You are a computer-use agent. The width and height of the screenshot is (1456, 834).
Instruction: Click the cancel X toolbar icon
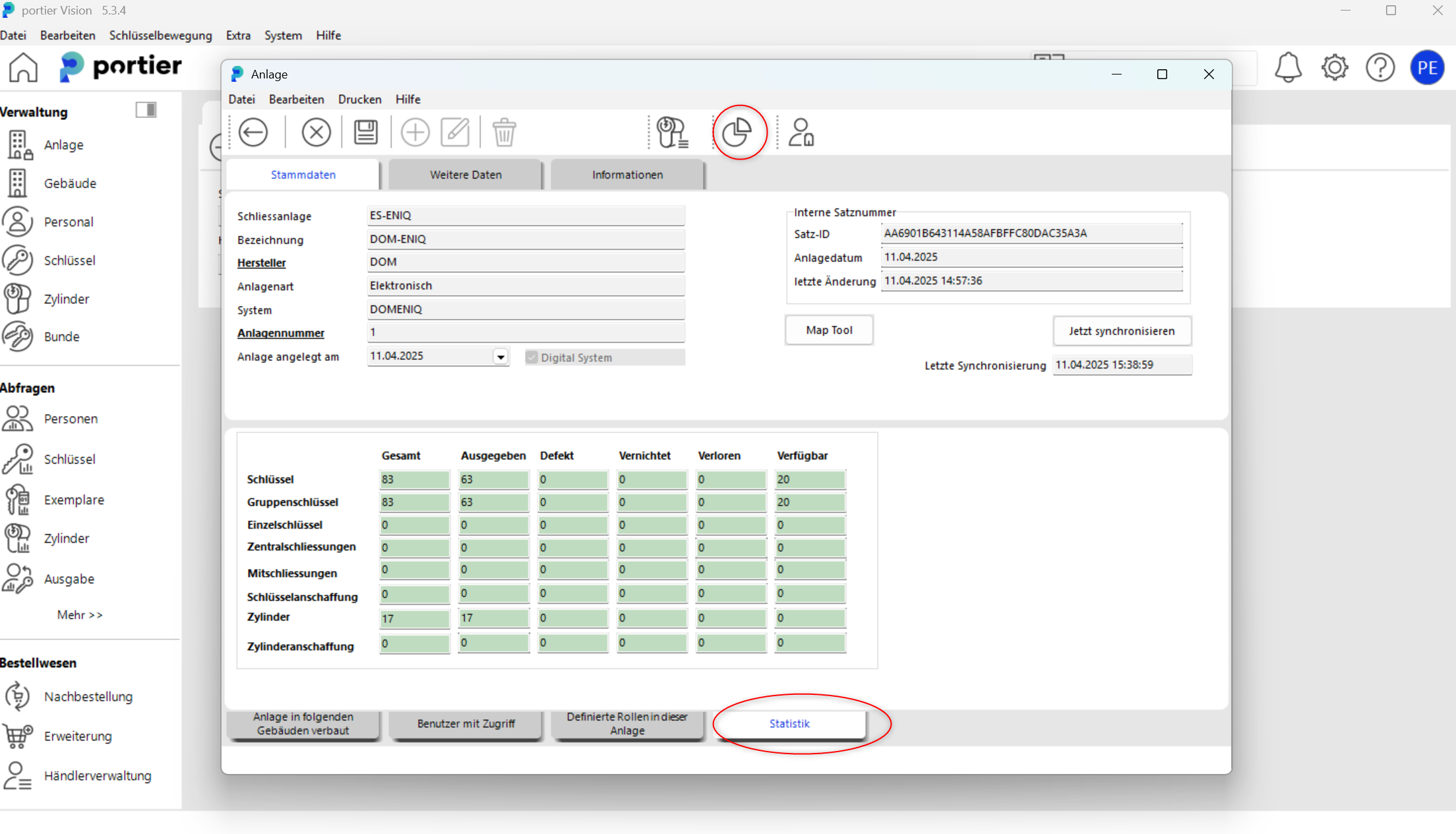click(x=316, y=133)
